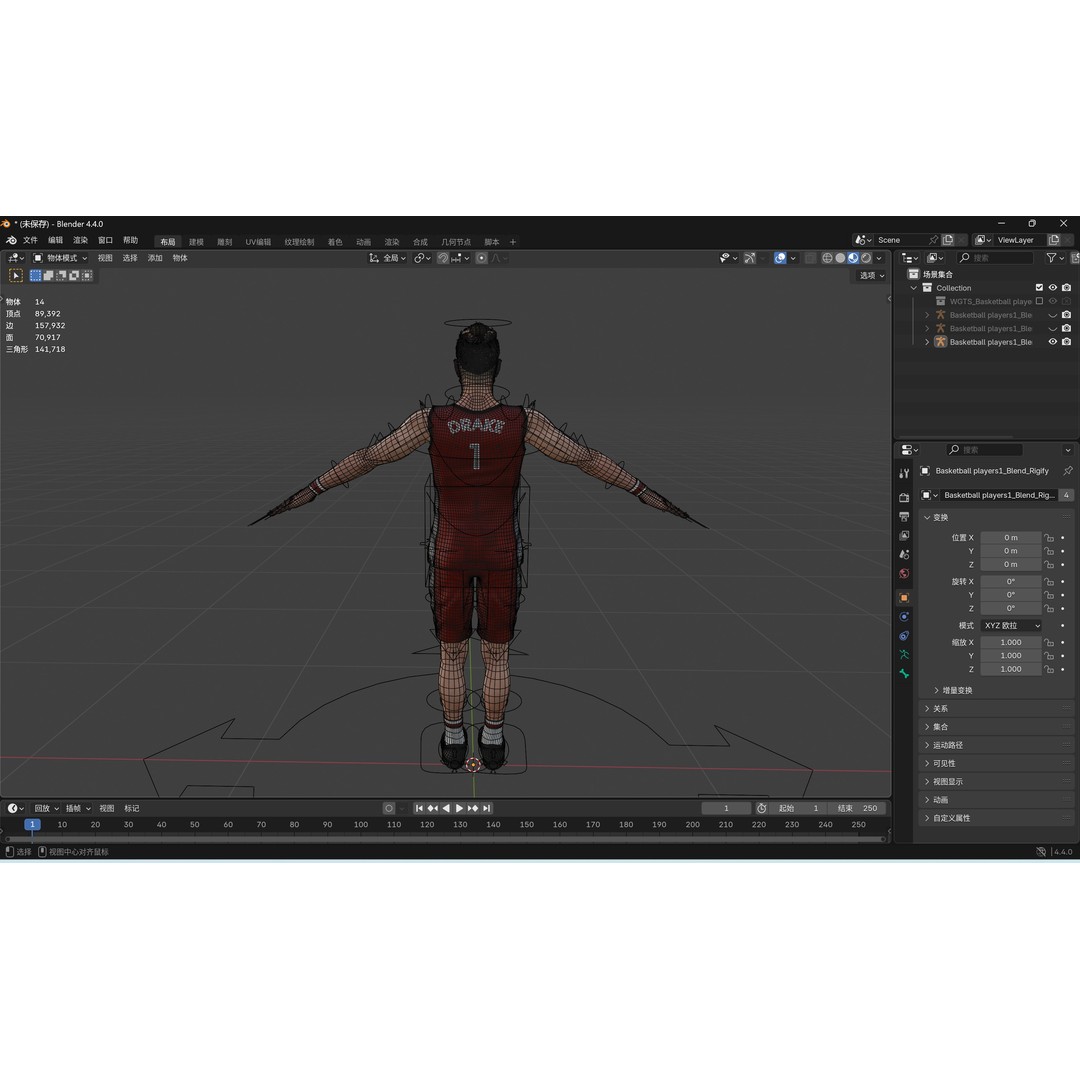The width and height of the screenshot is (1080, 1080).
Task: Play the animation forward
Action: [459, 809]
